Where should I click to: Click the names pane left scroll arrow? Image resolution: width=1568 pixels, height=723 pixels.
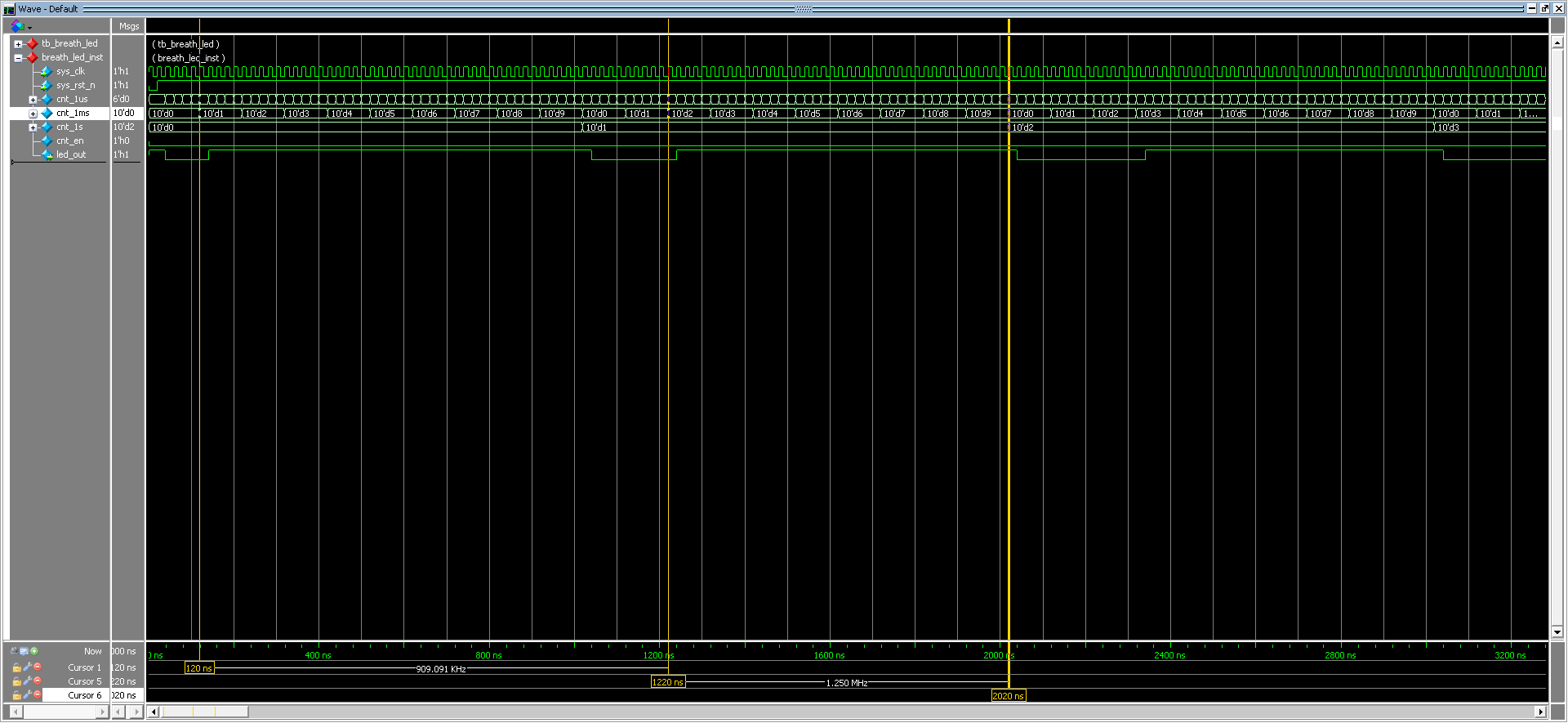tap(16, 712)
